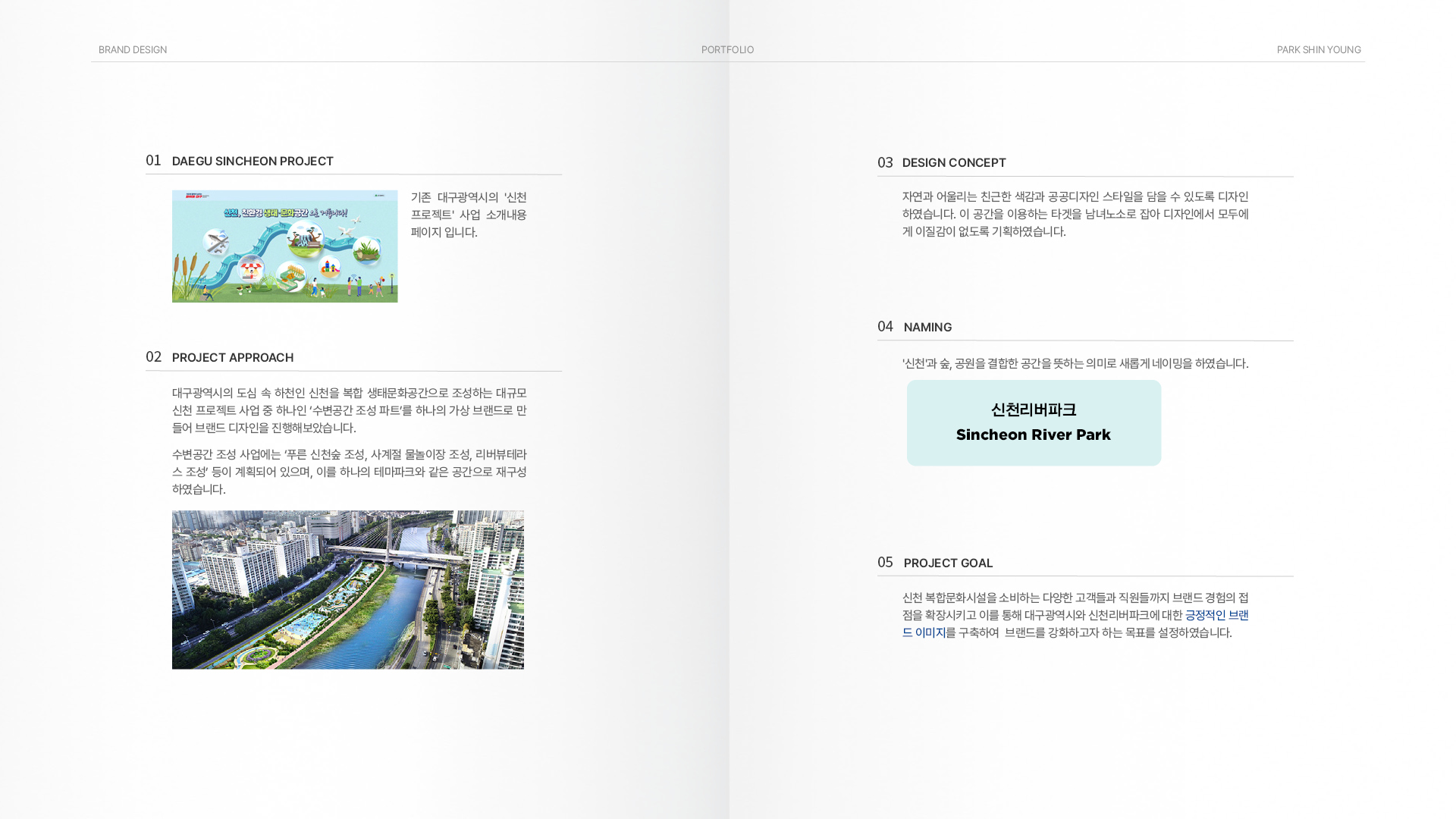Select the NAMING heading
Image resolution: width=1456 pixels, height=819 pixels.
927,328
